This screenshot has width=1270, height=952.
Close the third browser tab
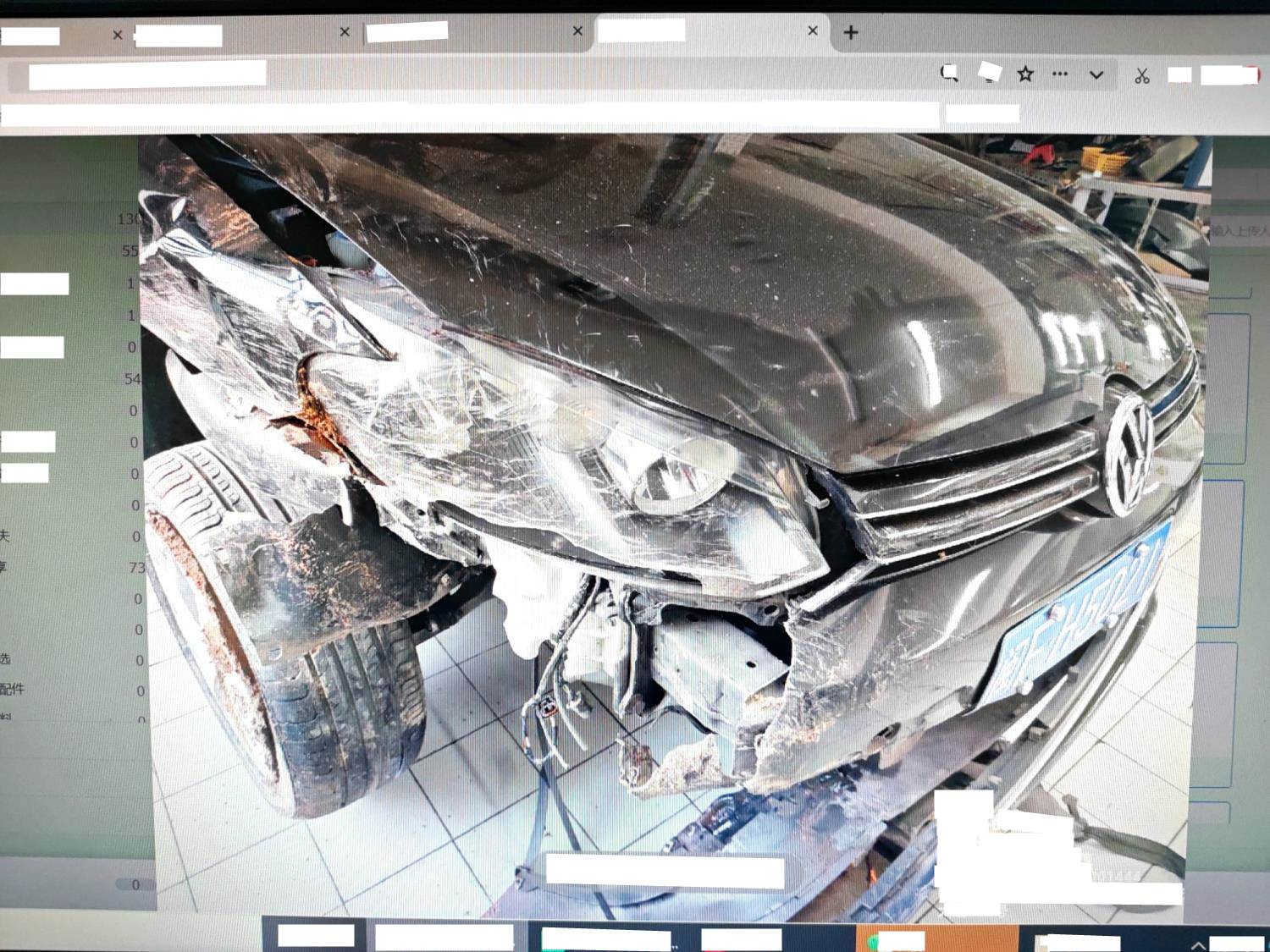577,31
